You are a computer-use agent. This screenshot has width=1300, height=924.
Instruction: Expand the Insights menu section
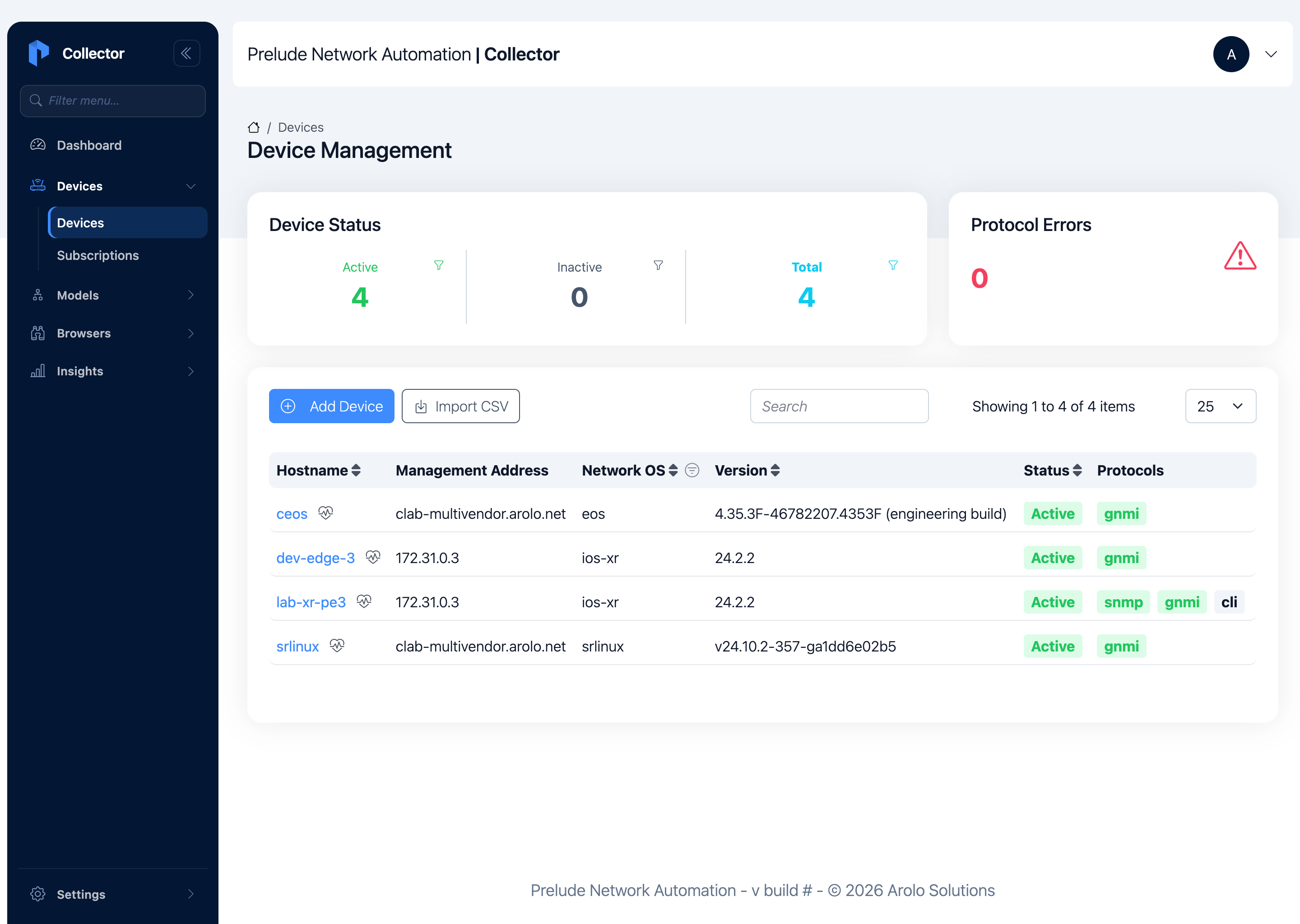pyautogui.click(x=190, y=371)
